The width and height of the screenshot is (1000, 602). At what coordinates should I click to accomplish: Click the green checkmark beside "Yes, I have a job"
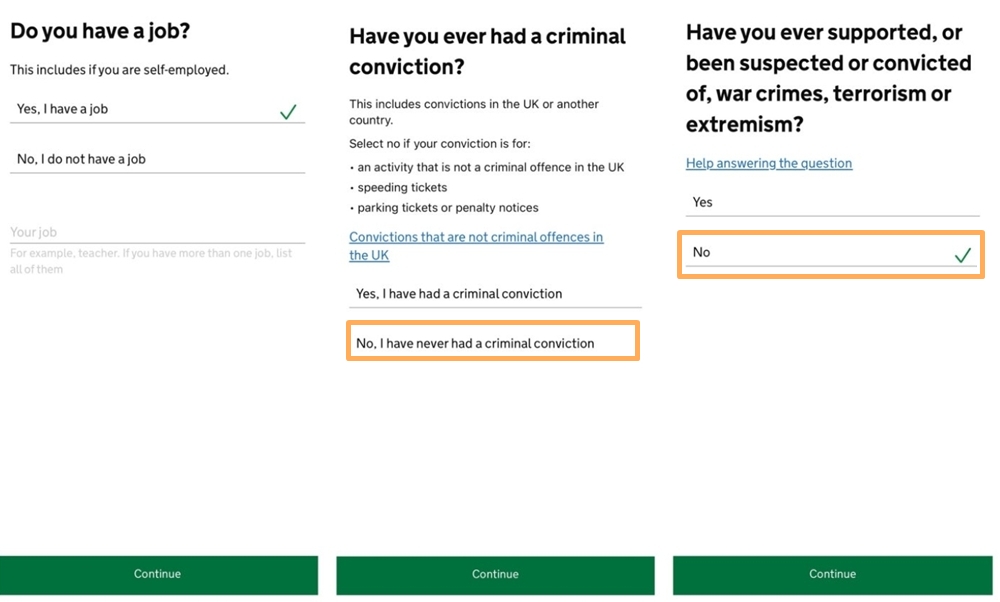tap(288, 112)
